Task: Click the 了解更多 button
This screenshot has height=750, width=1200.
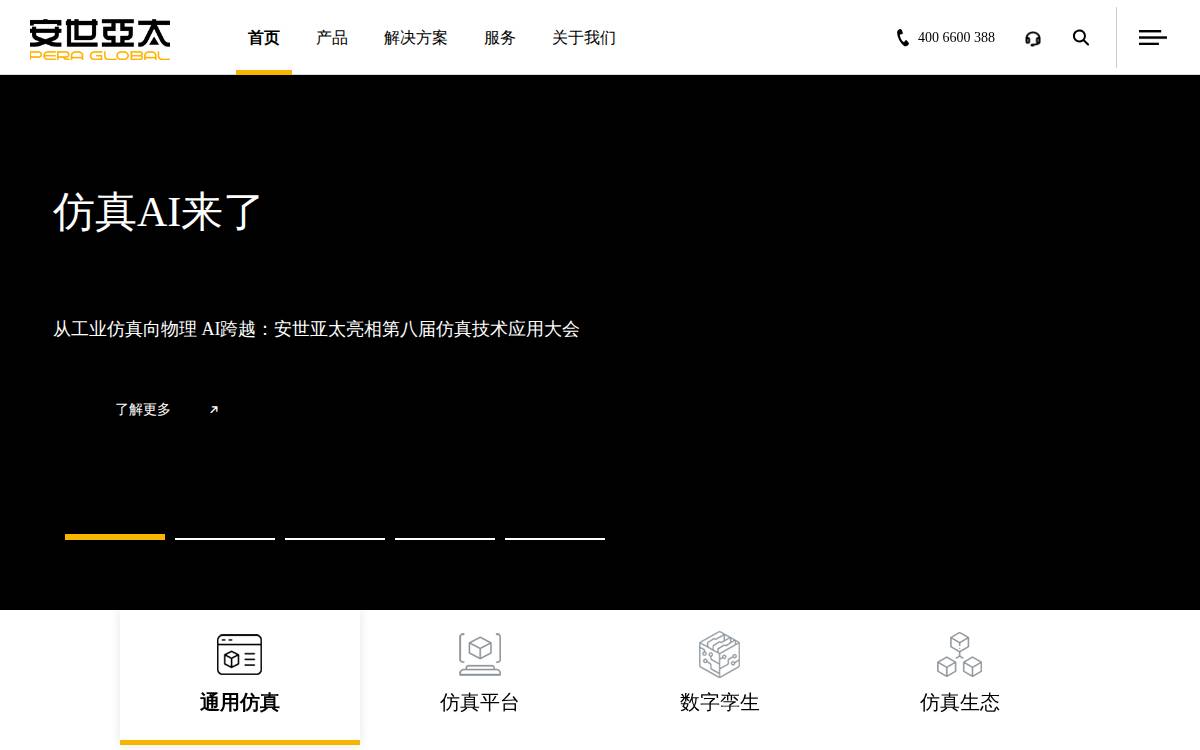Action: (143, 409)
